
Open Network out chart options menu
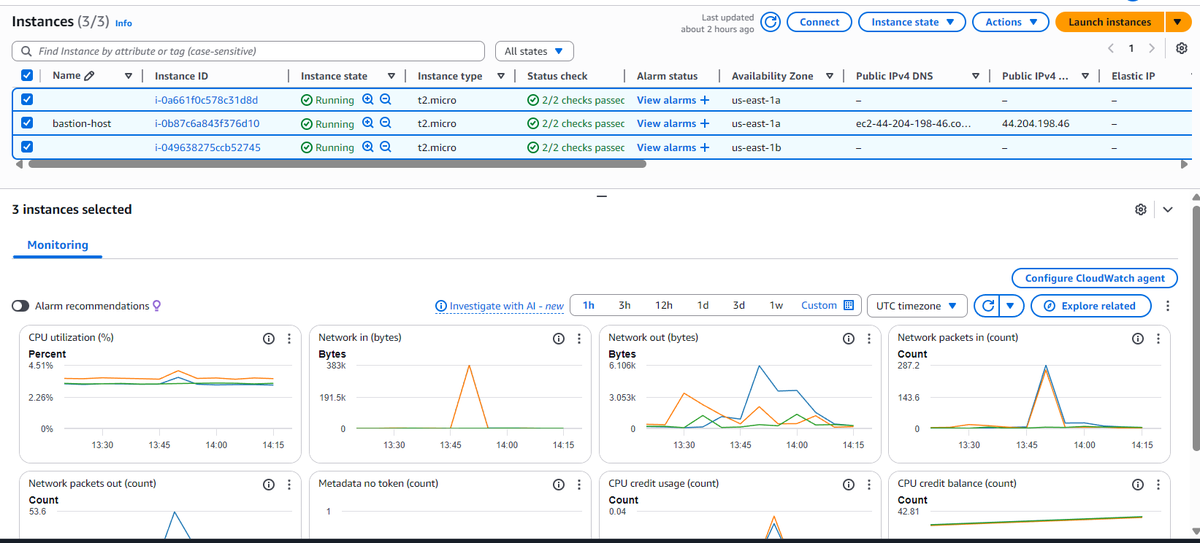[869, 339]
